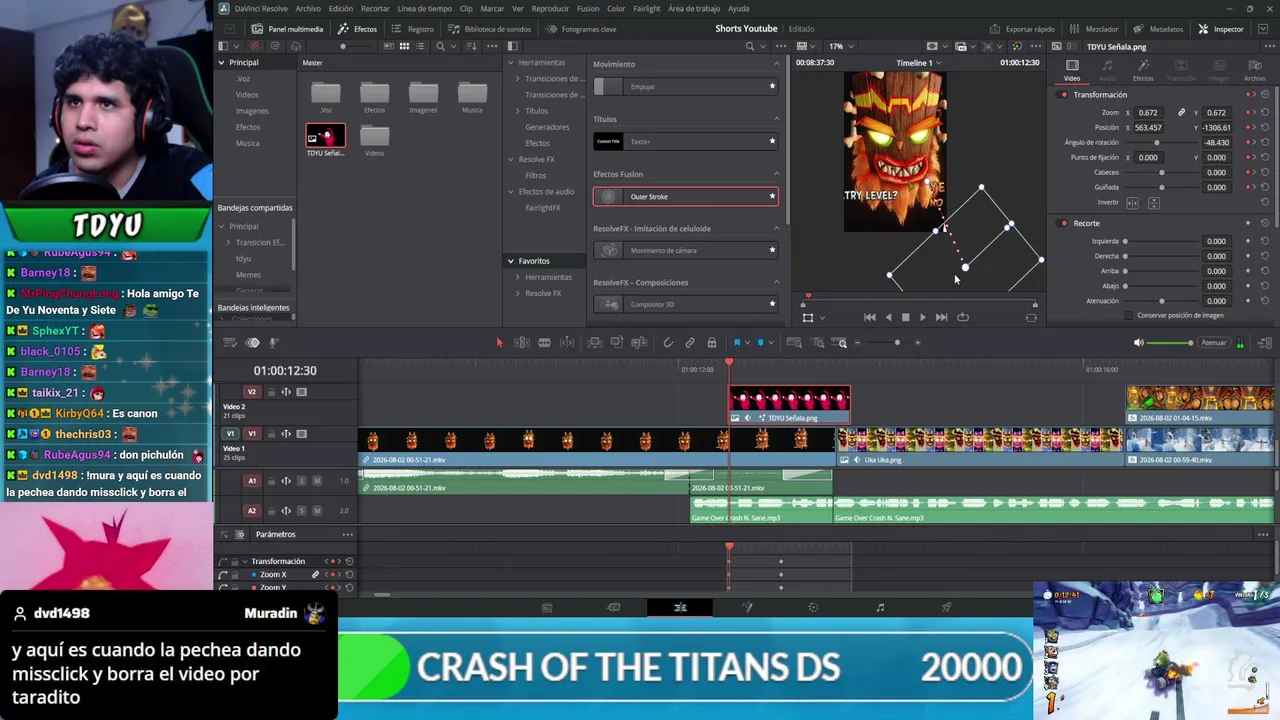Open the Fairlight page music note icon
This screenshot has width=1280, height=720.
(880, 607)
